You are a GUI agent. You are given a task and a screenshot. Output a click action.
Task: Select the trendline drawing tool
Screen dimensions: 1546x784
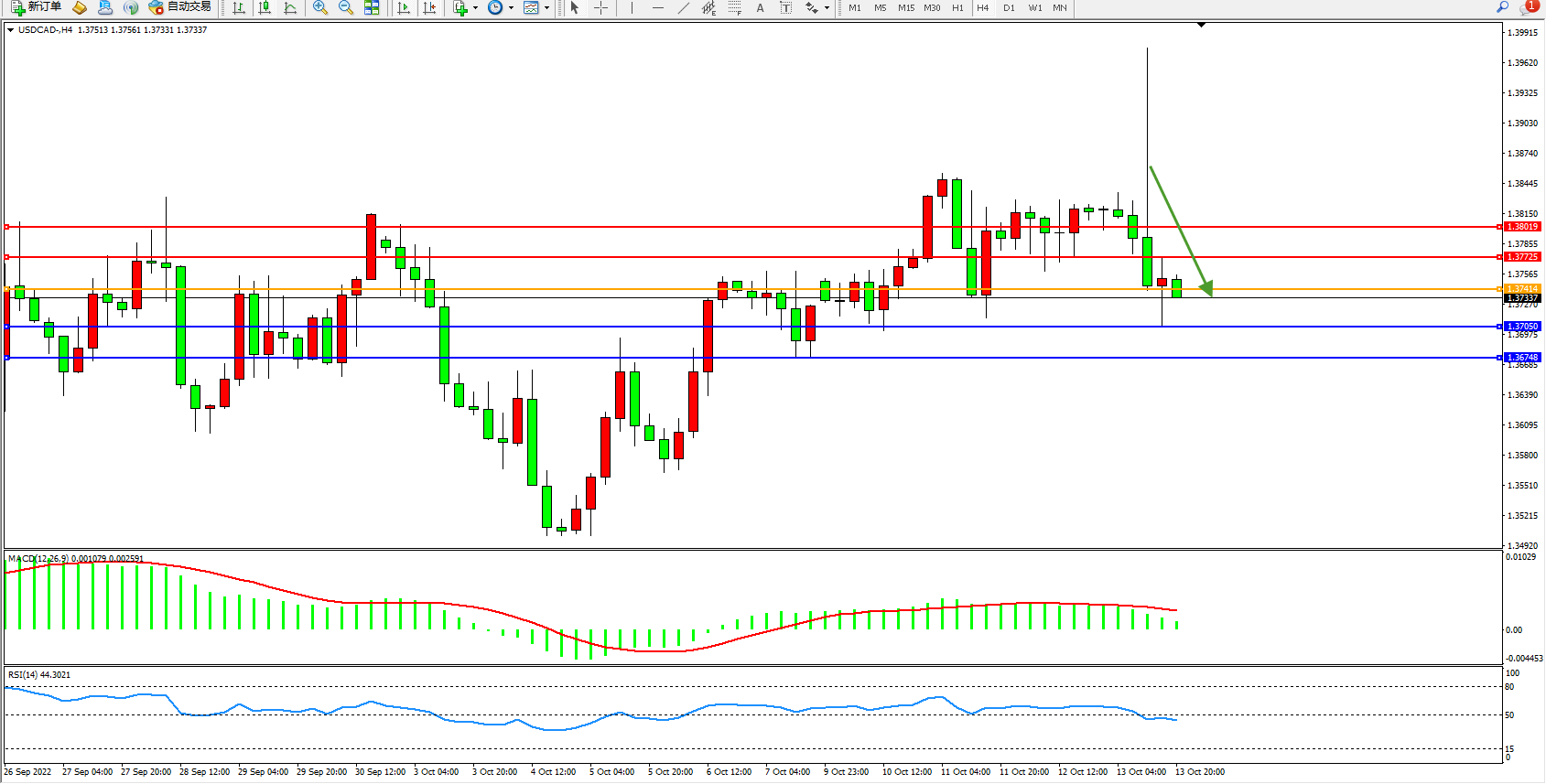[x=684, y=7]
